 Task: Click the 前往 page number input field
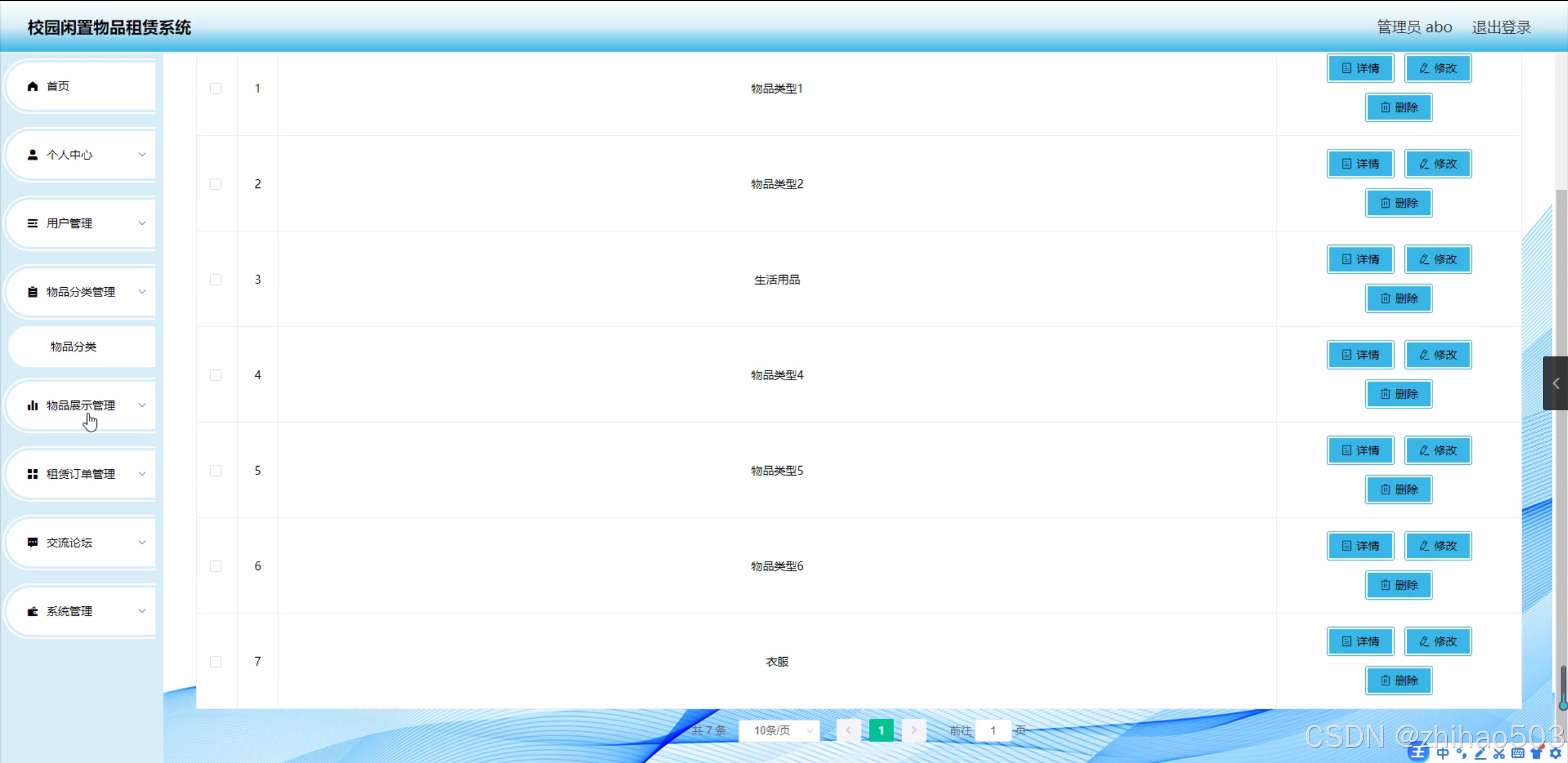click(x=993, y=731)
